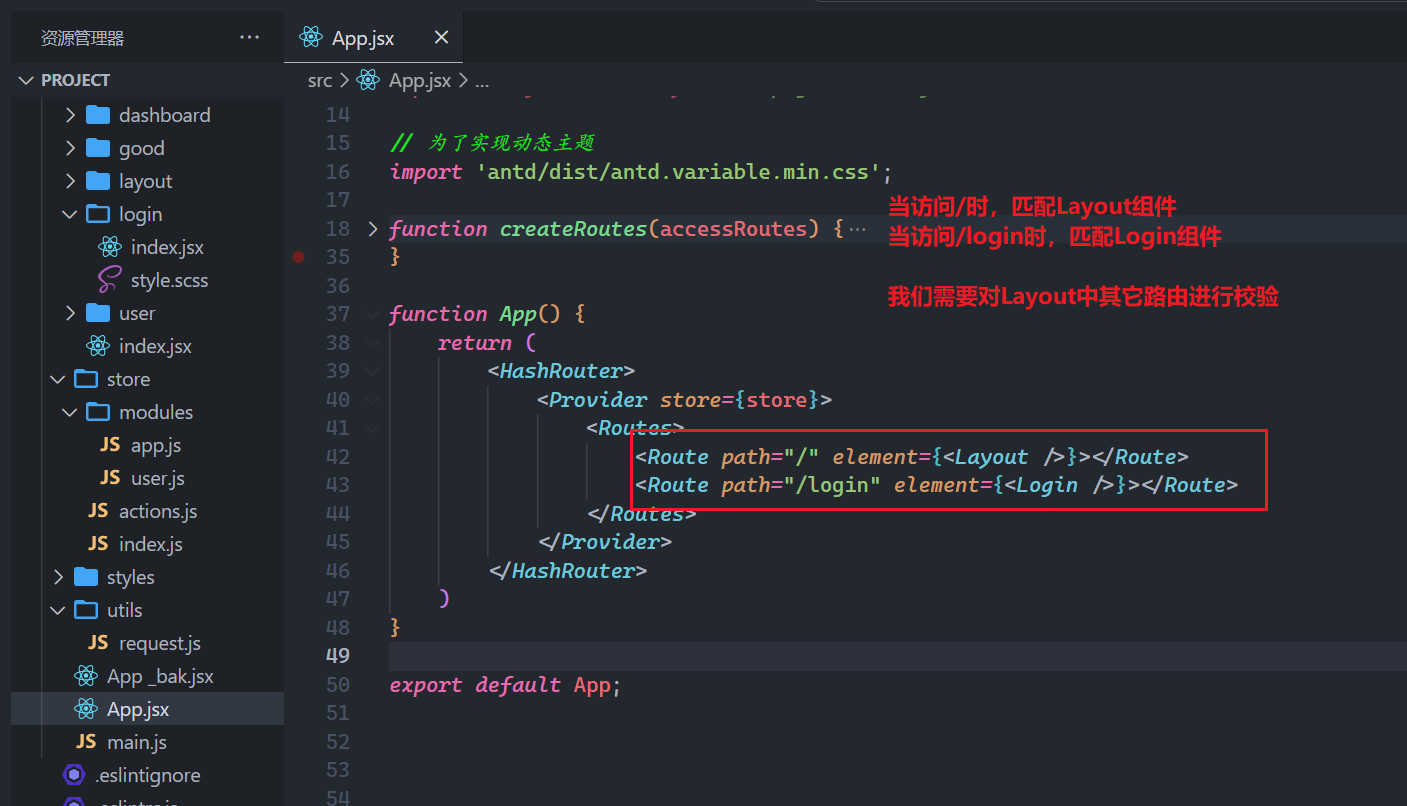The image size is (1407, 806).
Task: Click React icon of login index.jsx
Action: tap(110, 247)
